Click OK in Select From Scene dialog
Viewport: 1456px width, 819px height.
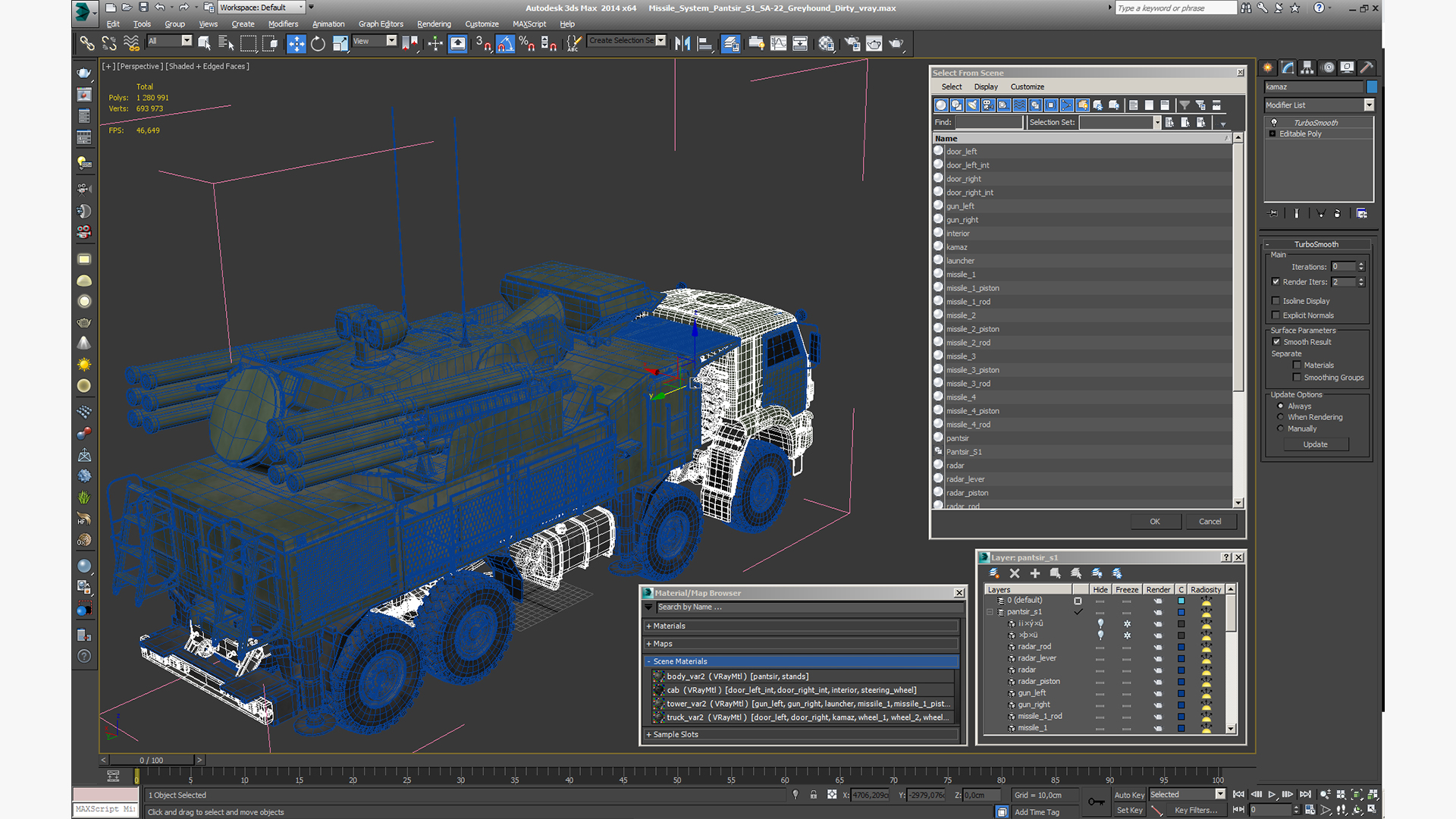coord(1155,522)
